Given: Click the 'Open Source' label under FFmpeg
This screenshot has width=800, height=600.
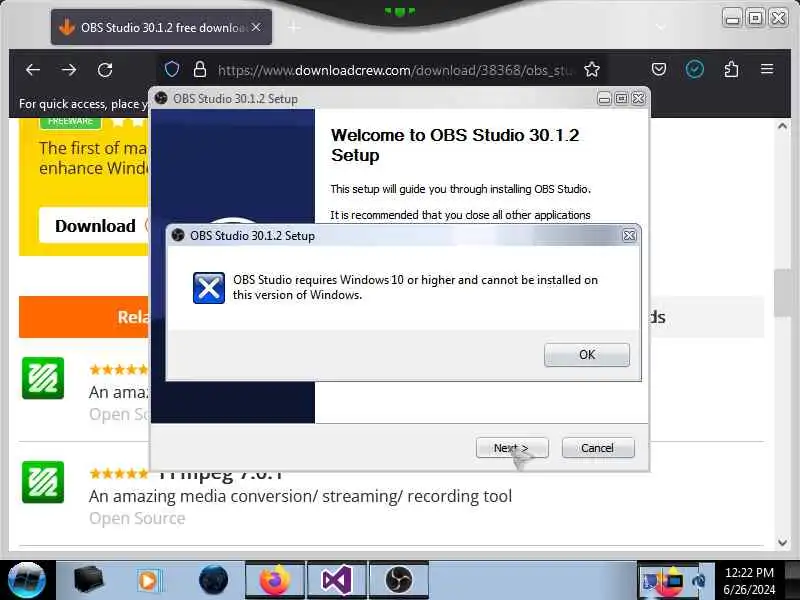Looking at the screenshot, I should point(137,518).
